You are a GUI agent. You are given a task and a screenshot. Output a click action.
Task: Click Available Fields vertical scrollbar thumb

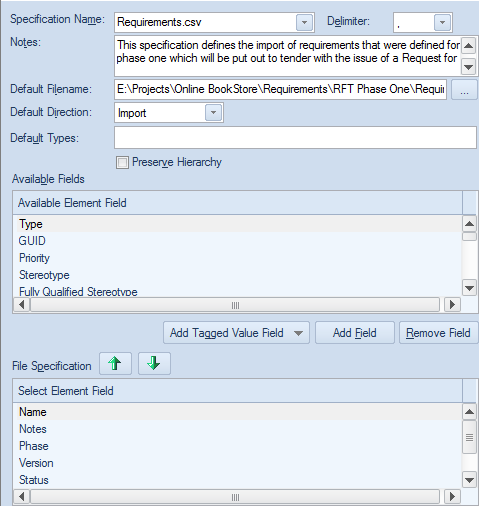(469, 236)
